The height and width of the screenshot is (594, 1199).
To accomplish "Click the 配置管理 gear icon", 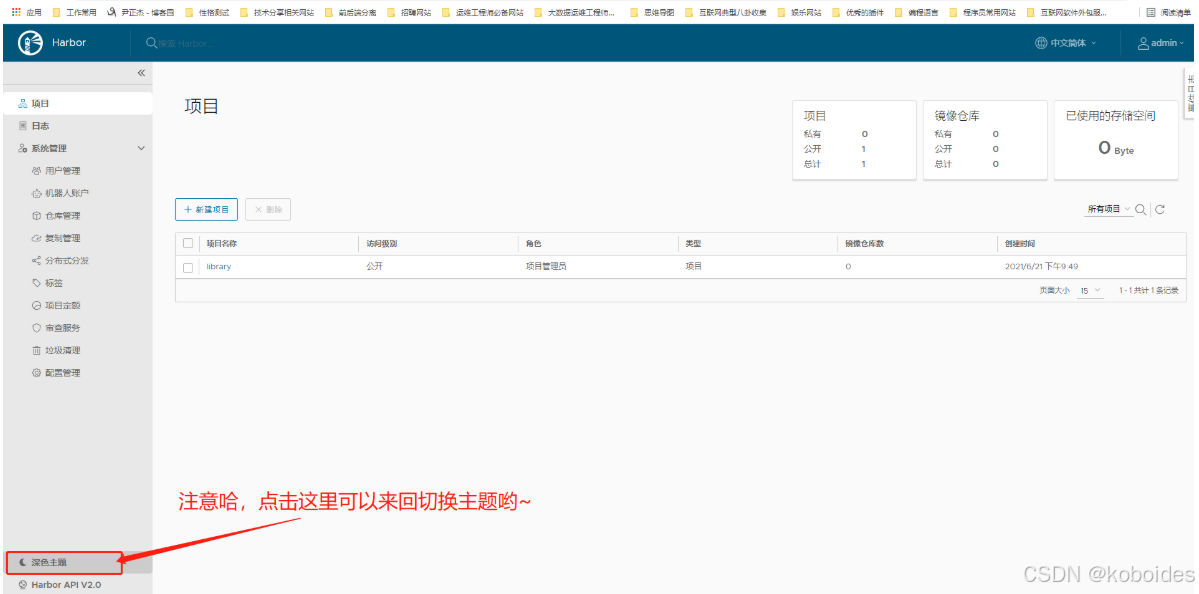I will (36, 373).
